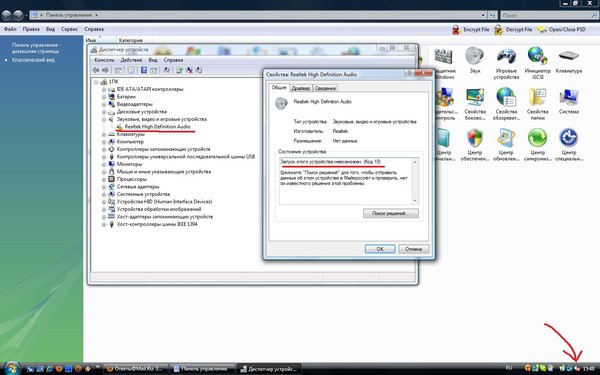Click the Open/Close PSD toolbar button
This screenshot has width=600, height=375.
coord(561,29)
